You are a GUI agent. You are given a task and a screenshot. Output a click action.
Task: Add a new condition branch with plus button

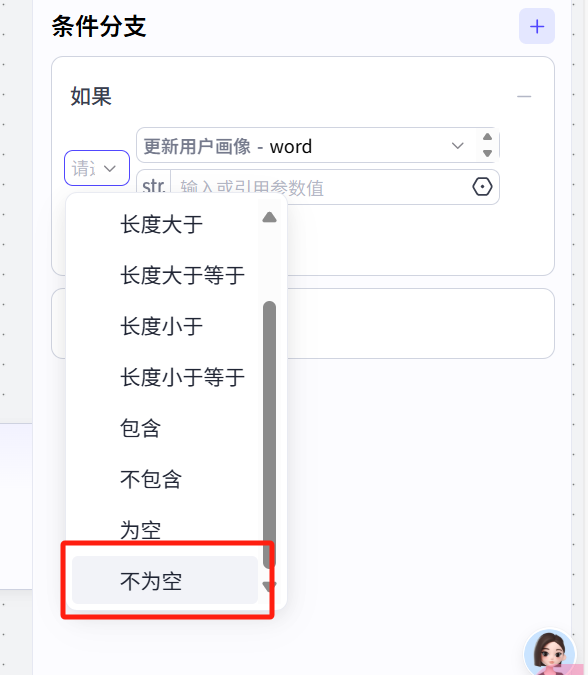(537, 26)
